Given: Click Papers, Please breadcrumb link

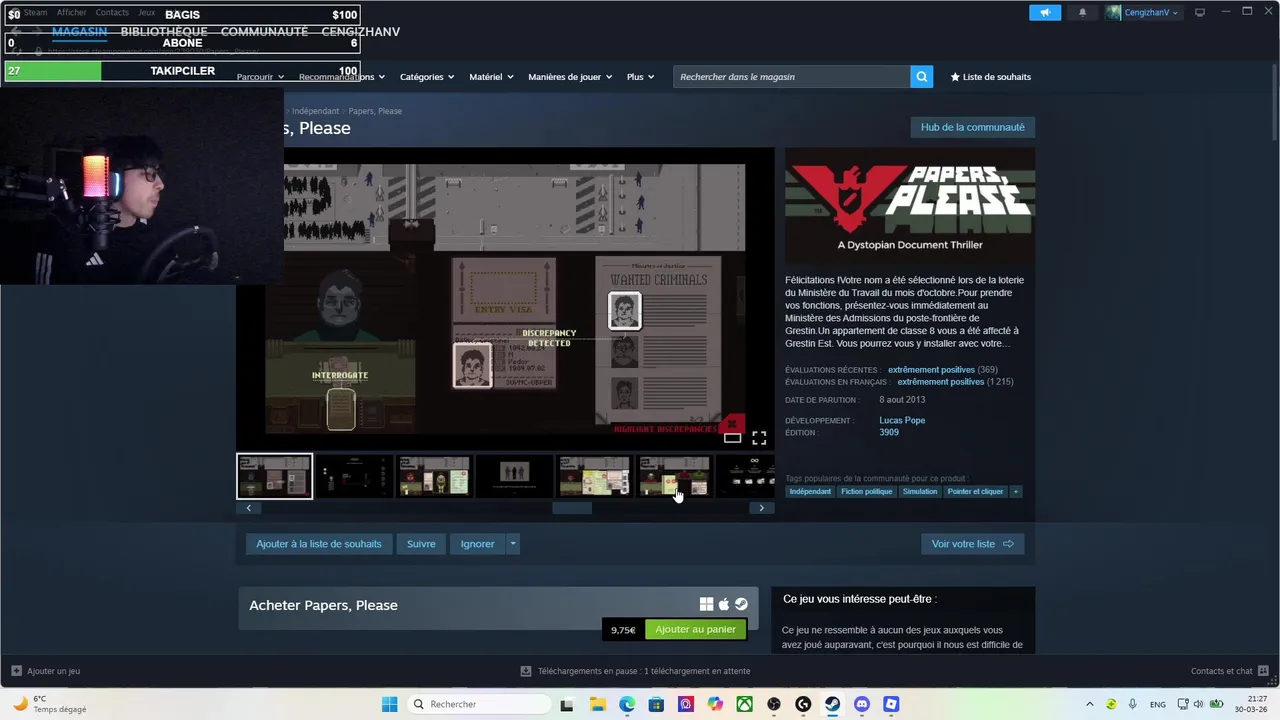Looking at the screenshot, I should (x=375, y=111).
